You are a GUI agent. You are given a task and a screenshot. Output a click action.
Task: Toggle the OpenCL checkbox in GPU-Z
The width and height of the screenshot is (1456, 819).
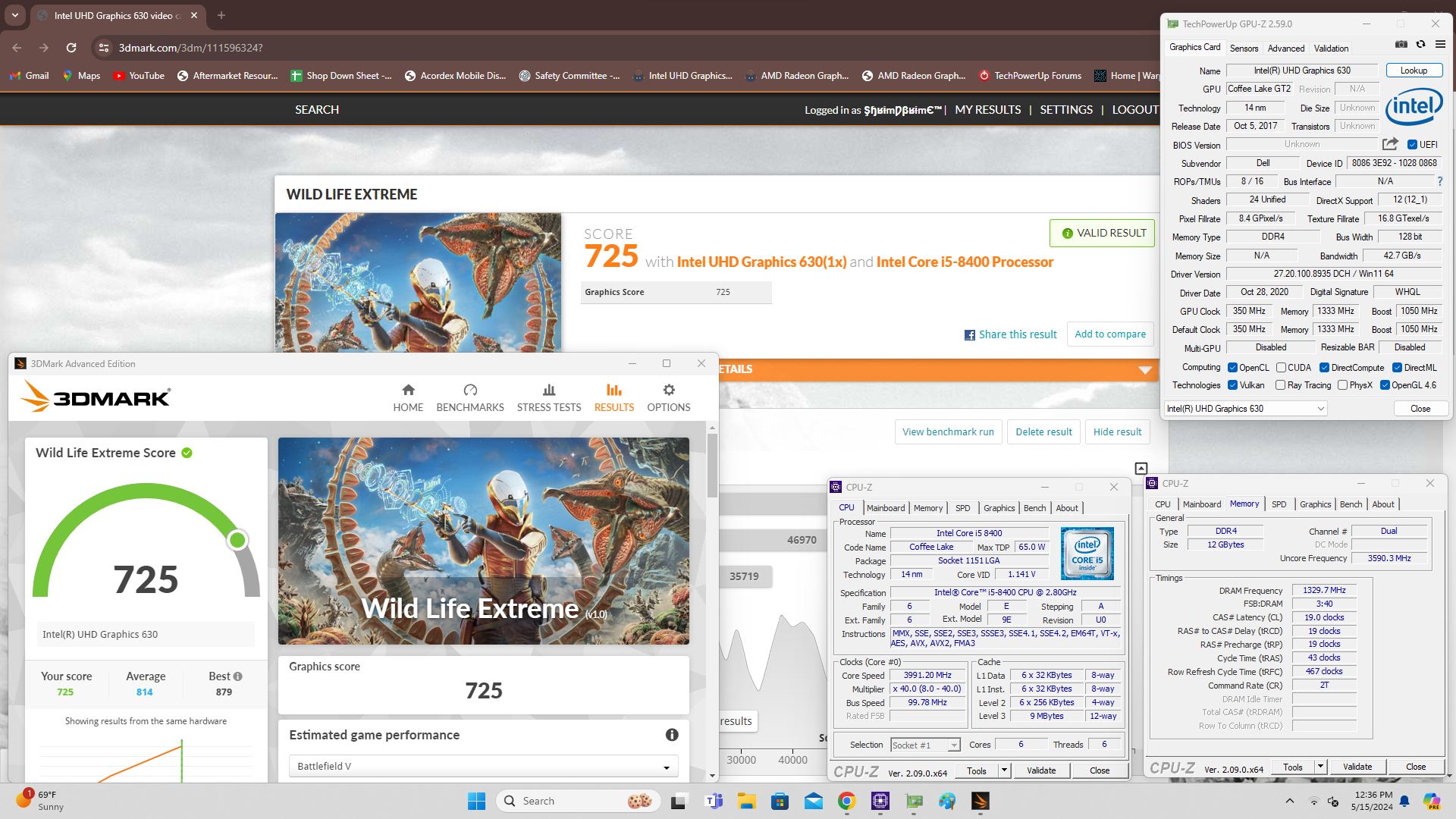pyautogui.click(x=1232, y=368)
